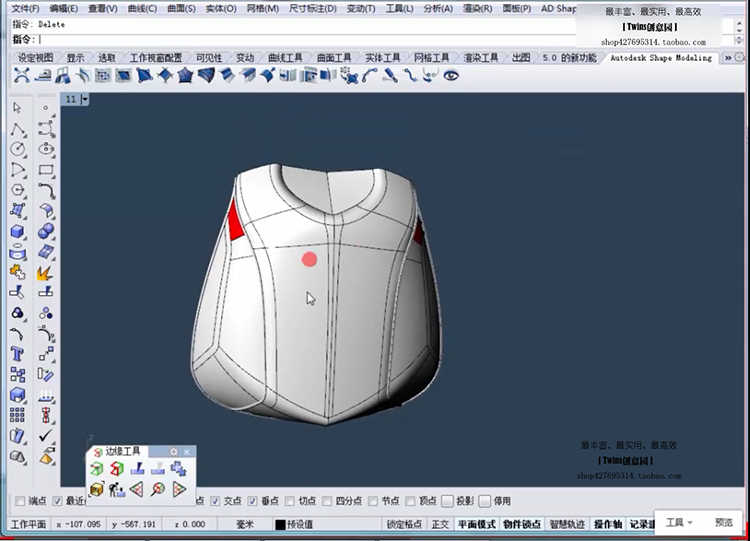
Task: Select the curve fillet tool in left toolbar
Action: (x=46, y=190)
